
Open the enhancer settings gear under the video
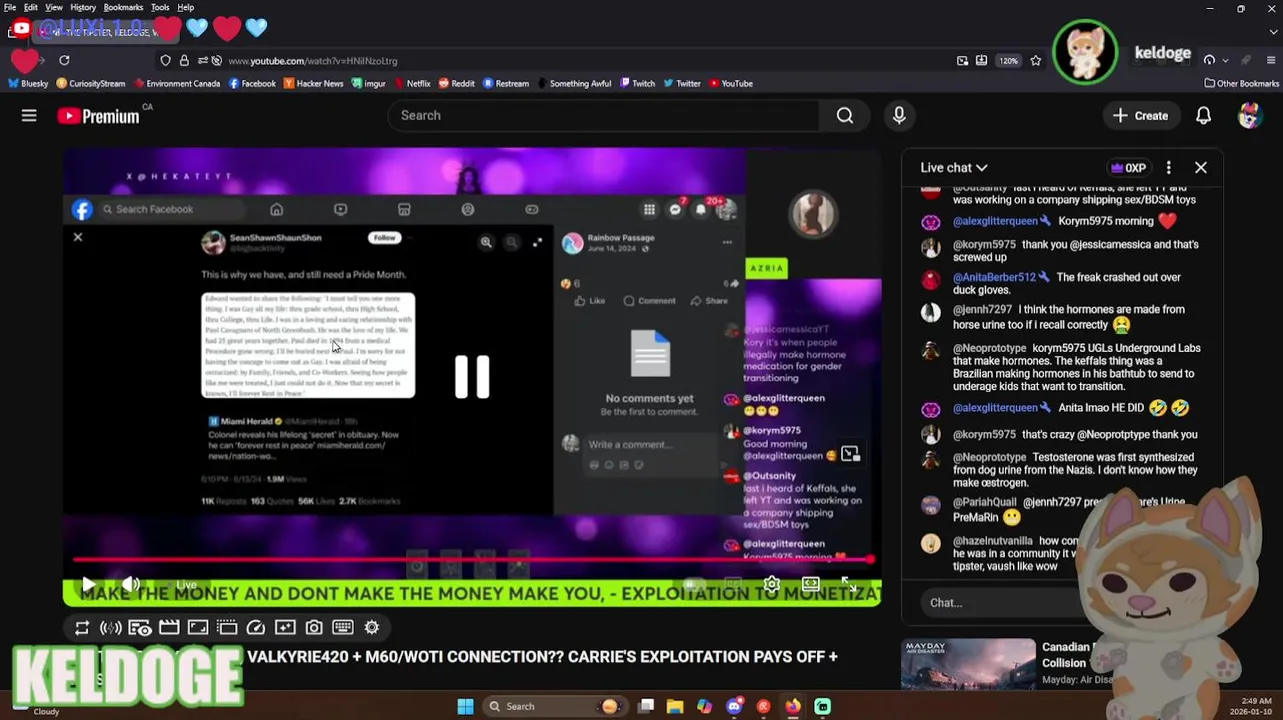(372, 627)
